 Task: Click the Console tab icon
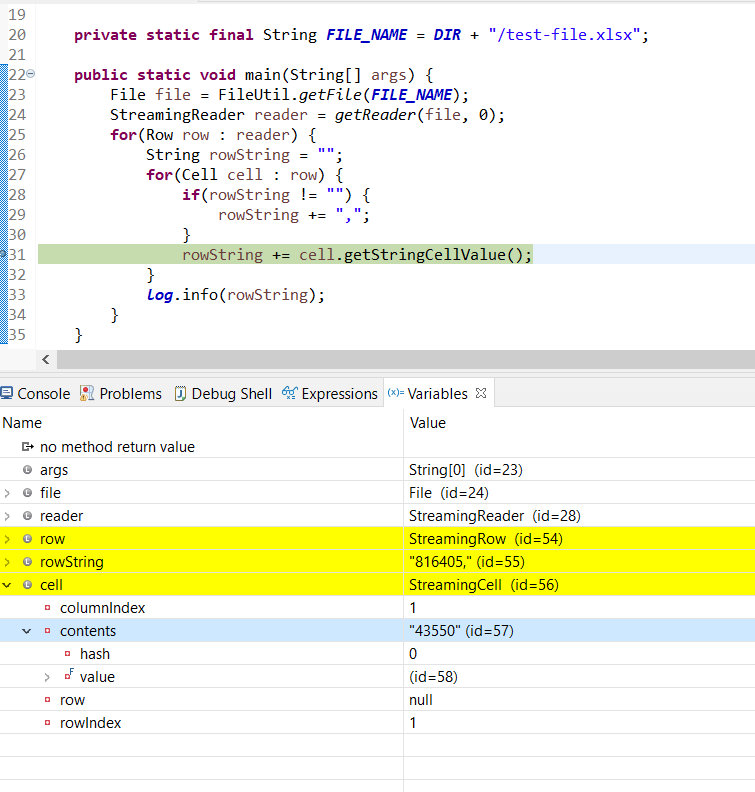pyautogui.click(x=7, y=393)
